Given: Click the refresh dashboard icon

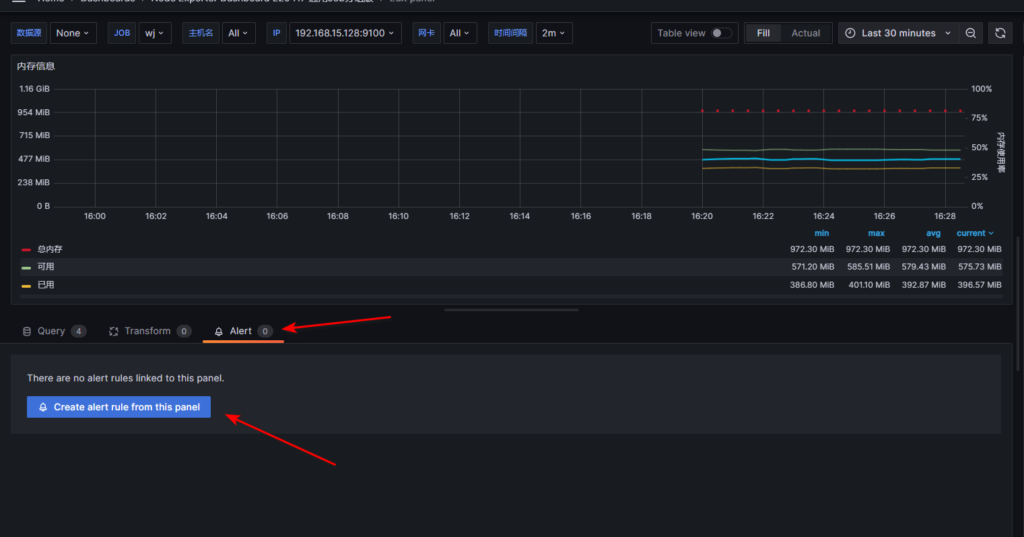Looking at the screenshot, I should 999,33.
